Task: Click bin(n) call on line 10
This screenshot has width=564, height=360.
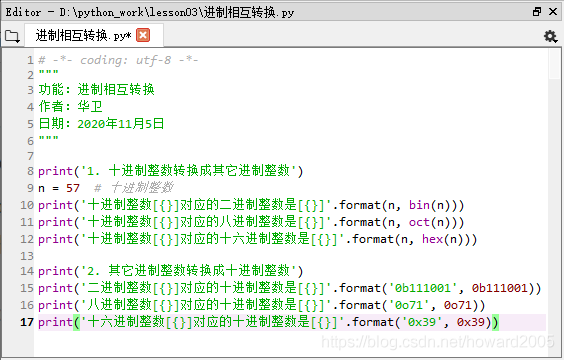Action: click(x=429, y=205)
